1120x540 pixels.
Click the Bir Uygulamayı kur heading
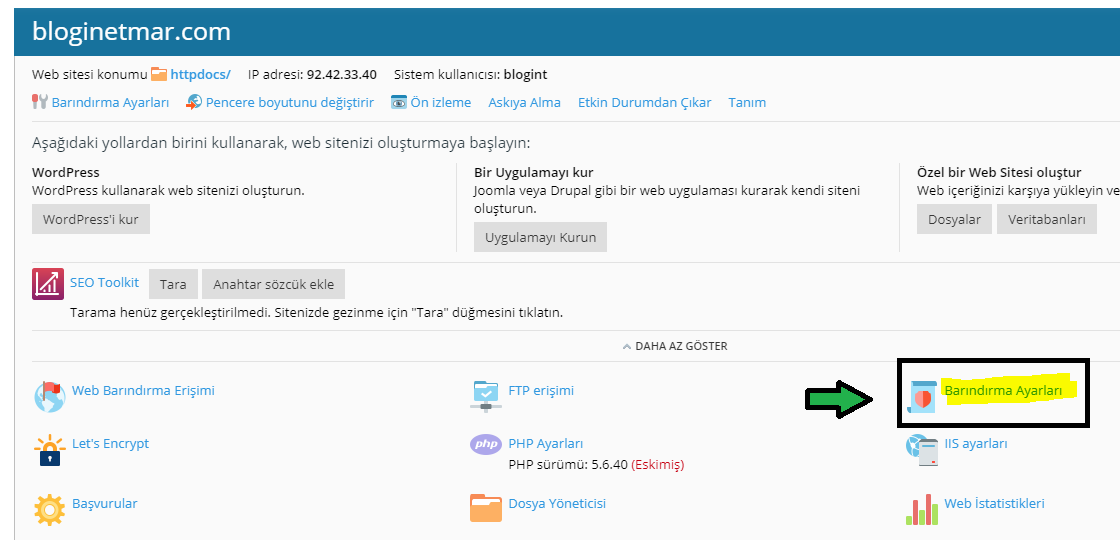534,172
